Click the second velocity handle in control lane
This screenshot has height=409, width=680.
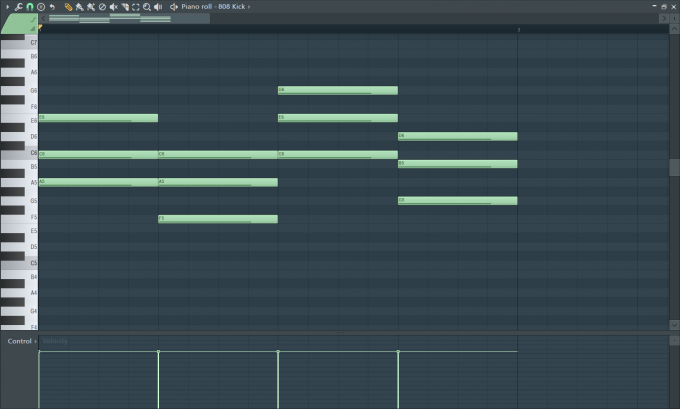coord(158,351)
